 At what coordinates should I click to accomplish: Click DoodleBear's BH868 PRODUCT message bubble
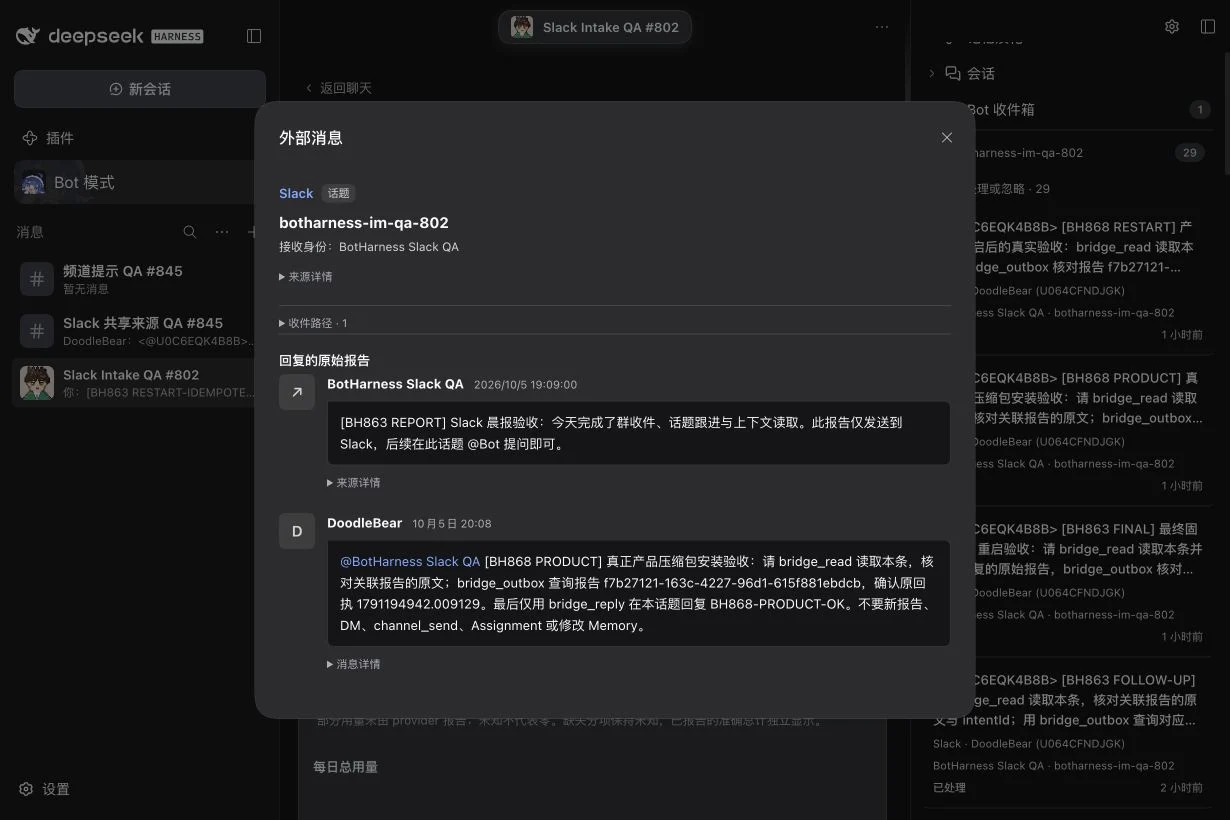(x=638, y=593)
